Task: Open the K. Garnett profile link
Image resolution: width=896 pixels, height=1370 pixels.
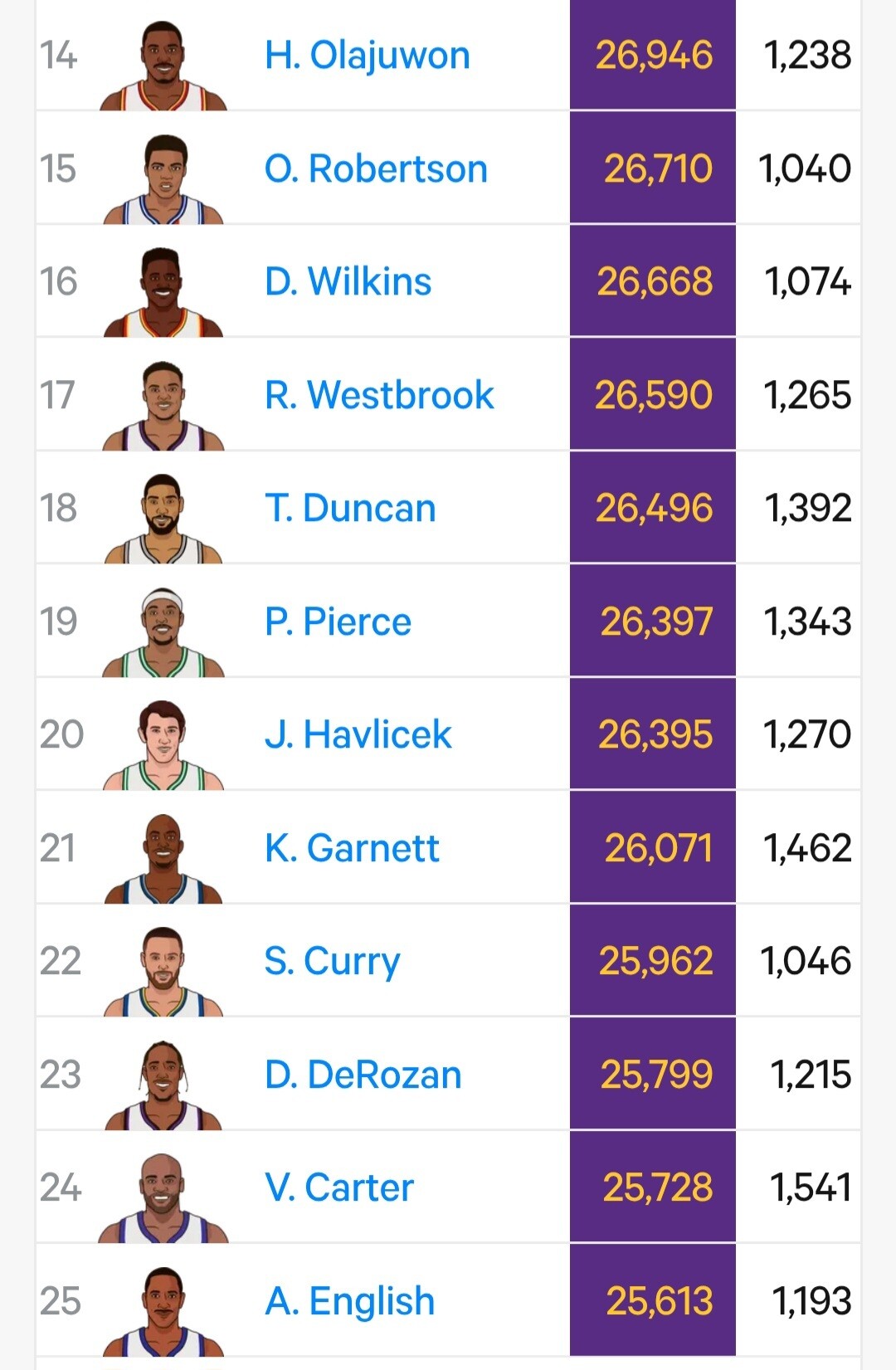Action: (x=352, y=848)
